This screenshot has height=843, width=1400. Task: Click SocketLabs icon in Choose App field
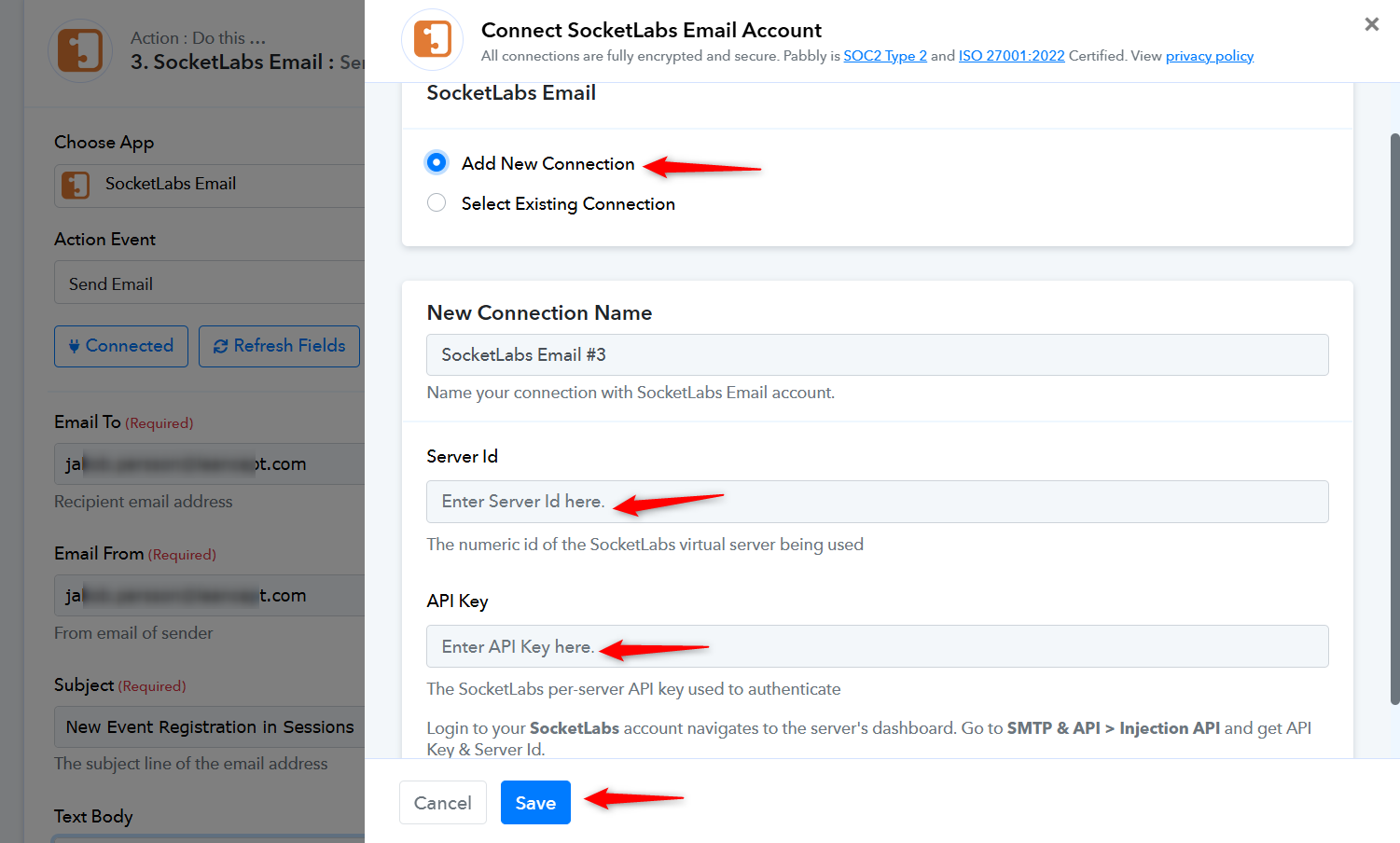click(76, 185)
